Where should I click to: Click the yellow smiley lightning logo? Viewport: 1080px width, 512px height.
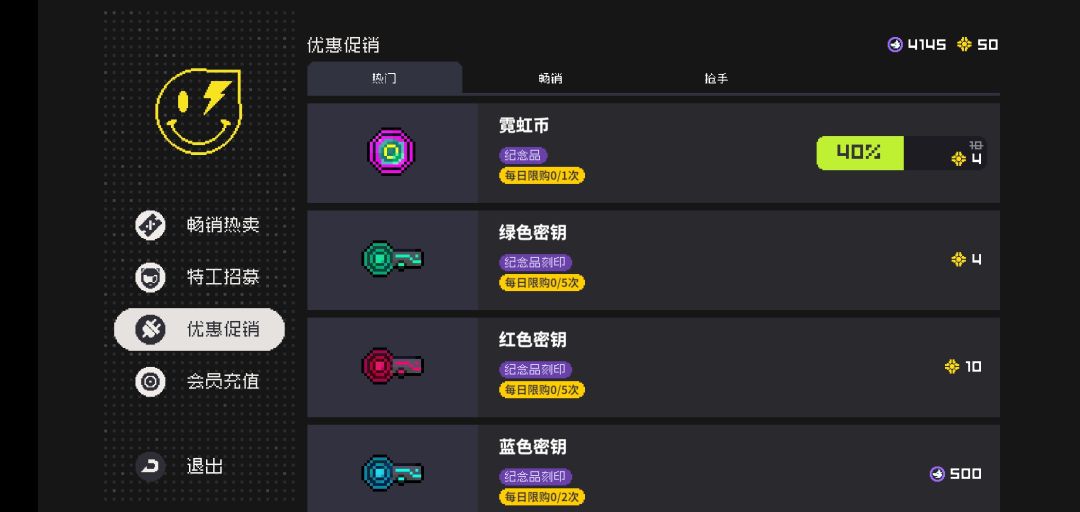point(198,111)
